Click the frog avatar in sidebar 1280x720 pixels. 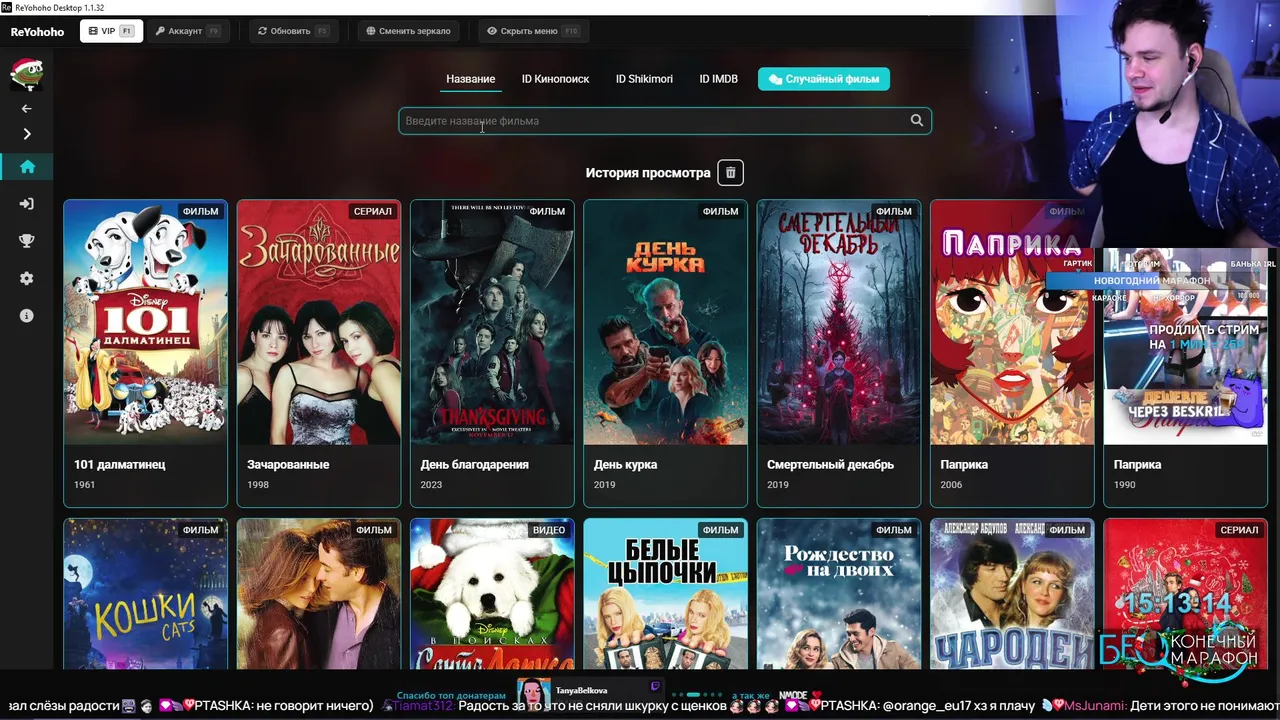(26, 73)
